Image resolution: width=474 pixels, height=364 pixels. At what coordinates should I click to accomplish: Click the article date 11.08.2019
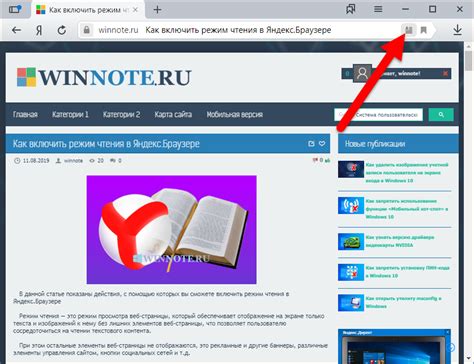[x=36, y=161]
